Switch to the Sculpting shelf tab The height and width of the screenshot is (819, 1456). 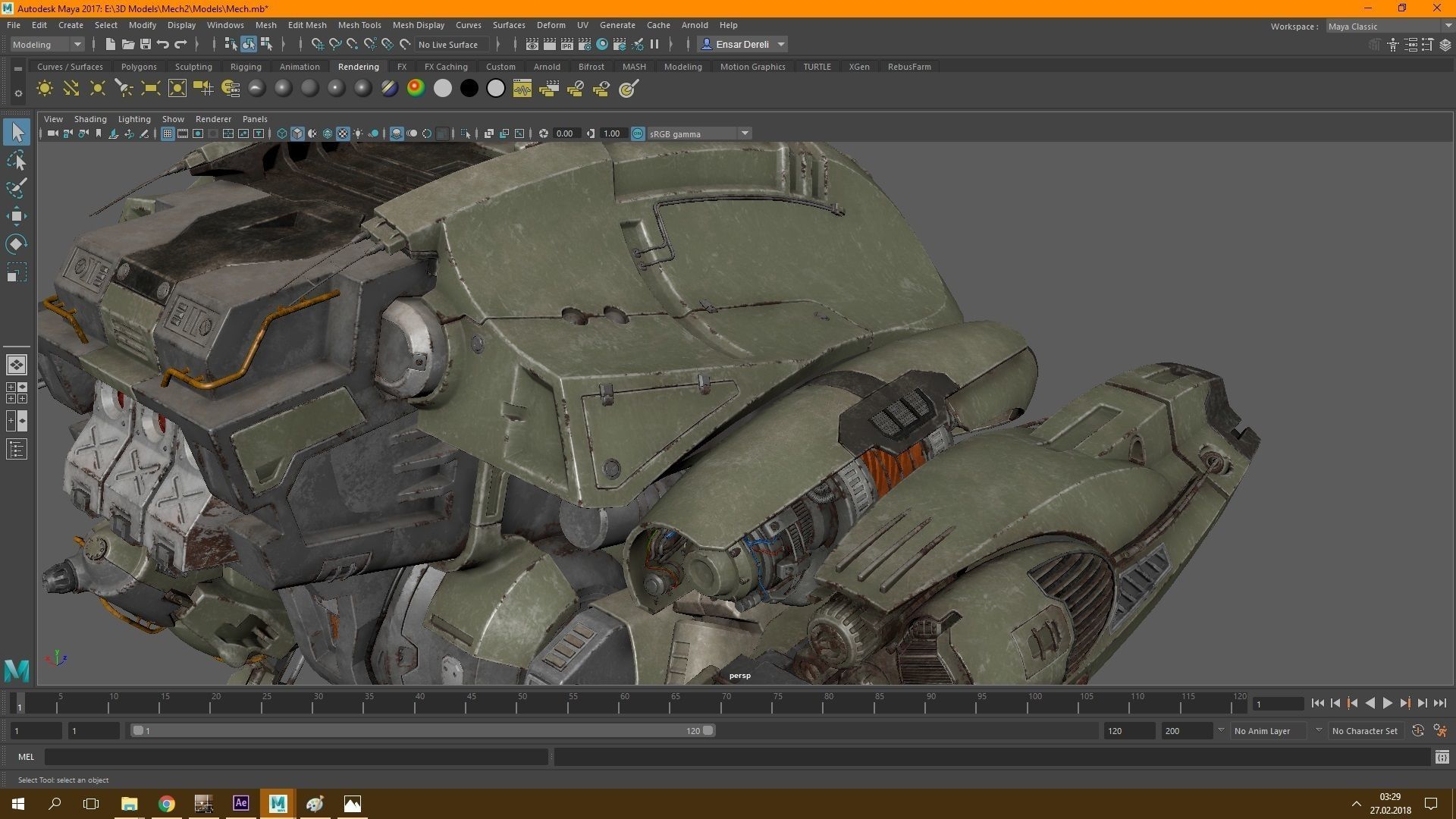pos(193,67)
